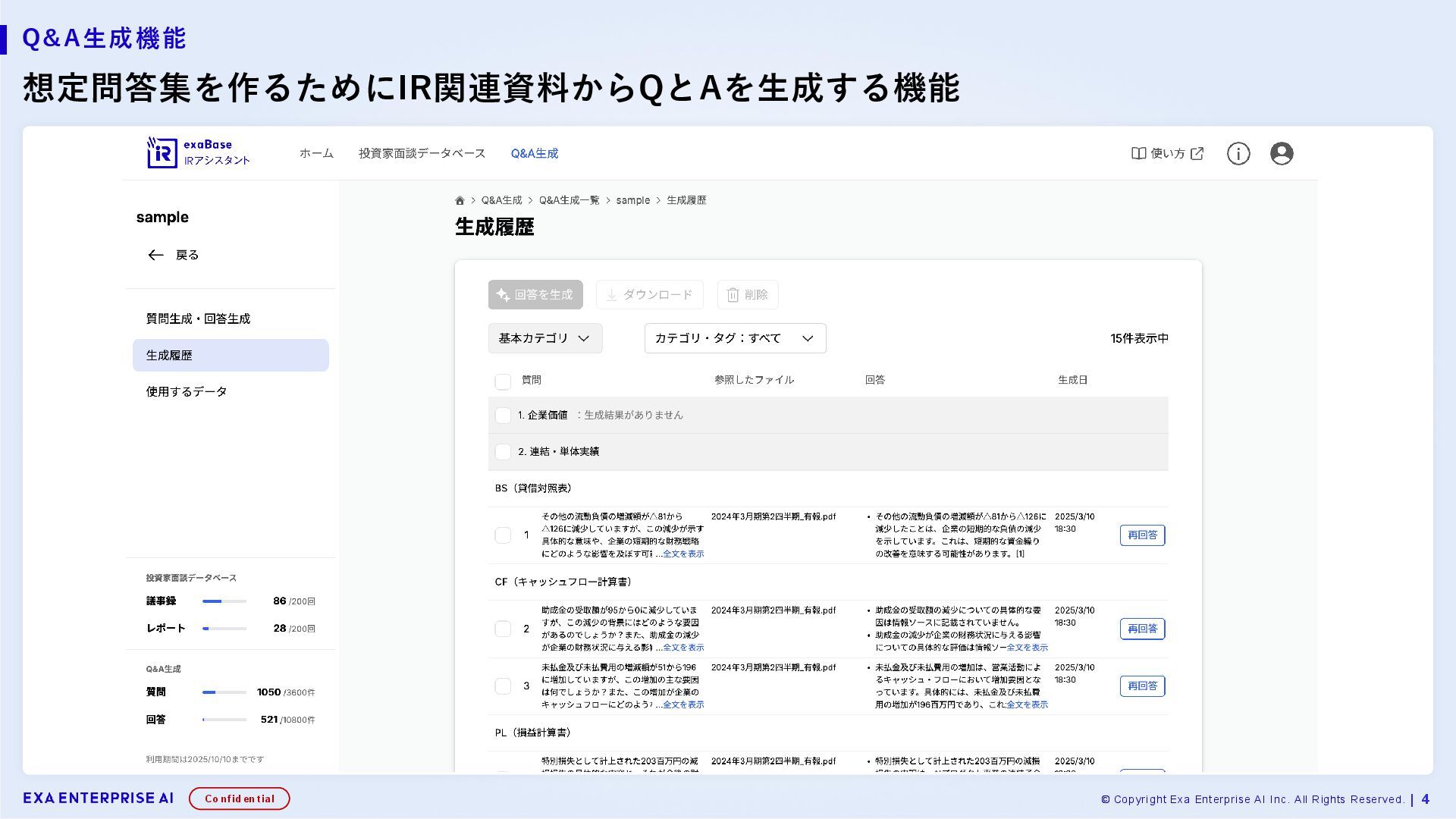
Task: Open 全文を表示 in question 3 text
Action: 683,705
